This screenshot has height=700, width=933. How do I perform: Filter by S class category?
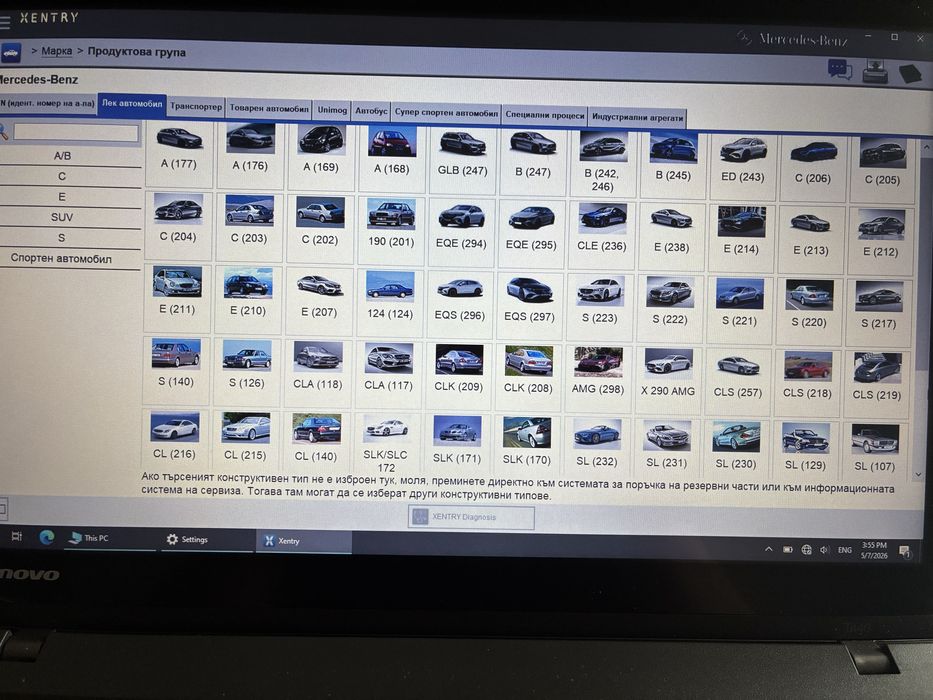pos(61,238)
